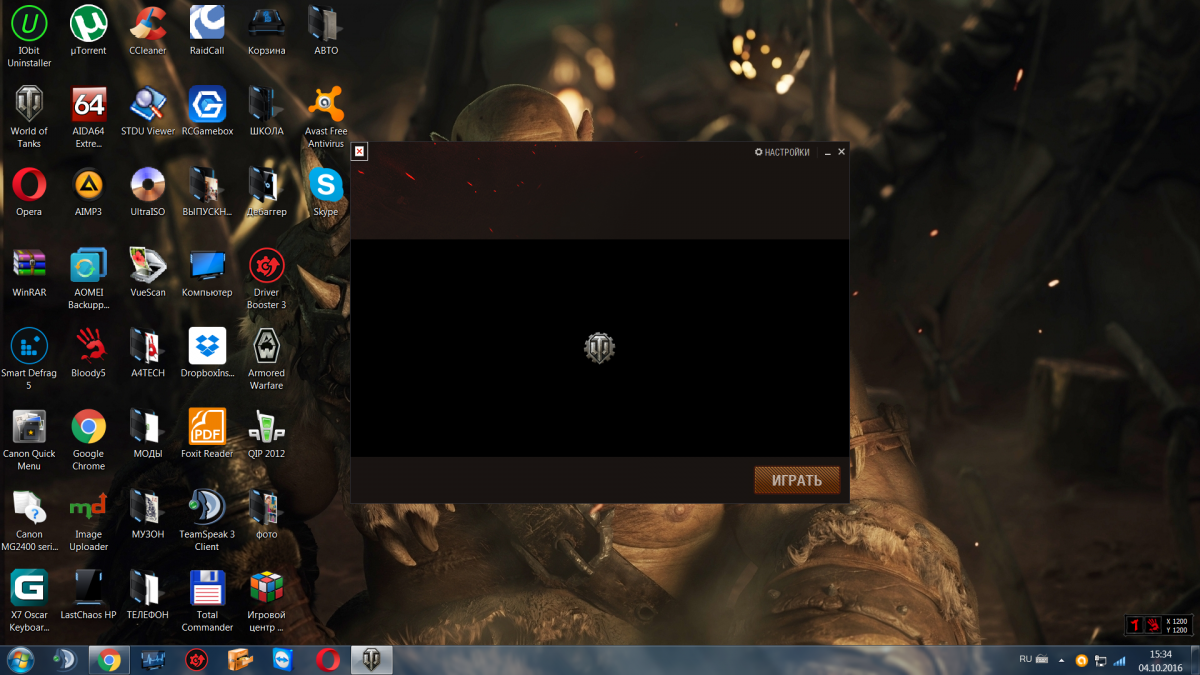
Task: Select the фото folder icon
Action: click(x=266, y=516)
